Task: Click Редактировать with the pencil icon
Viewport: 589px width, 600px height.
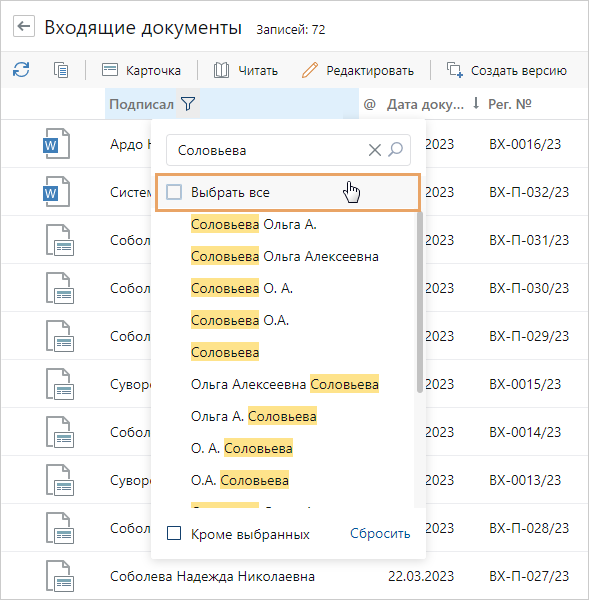Action: point(357,70)
